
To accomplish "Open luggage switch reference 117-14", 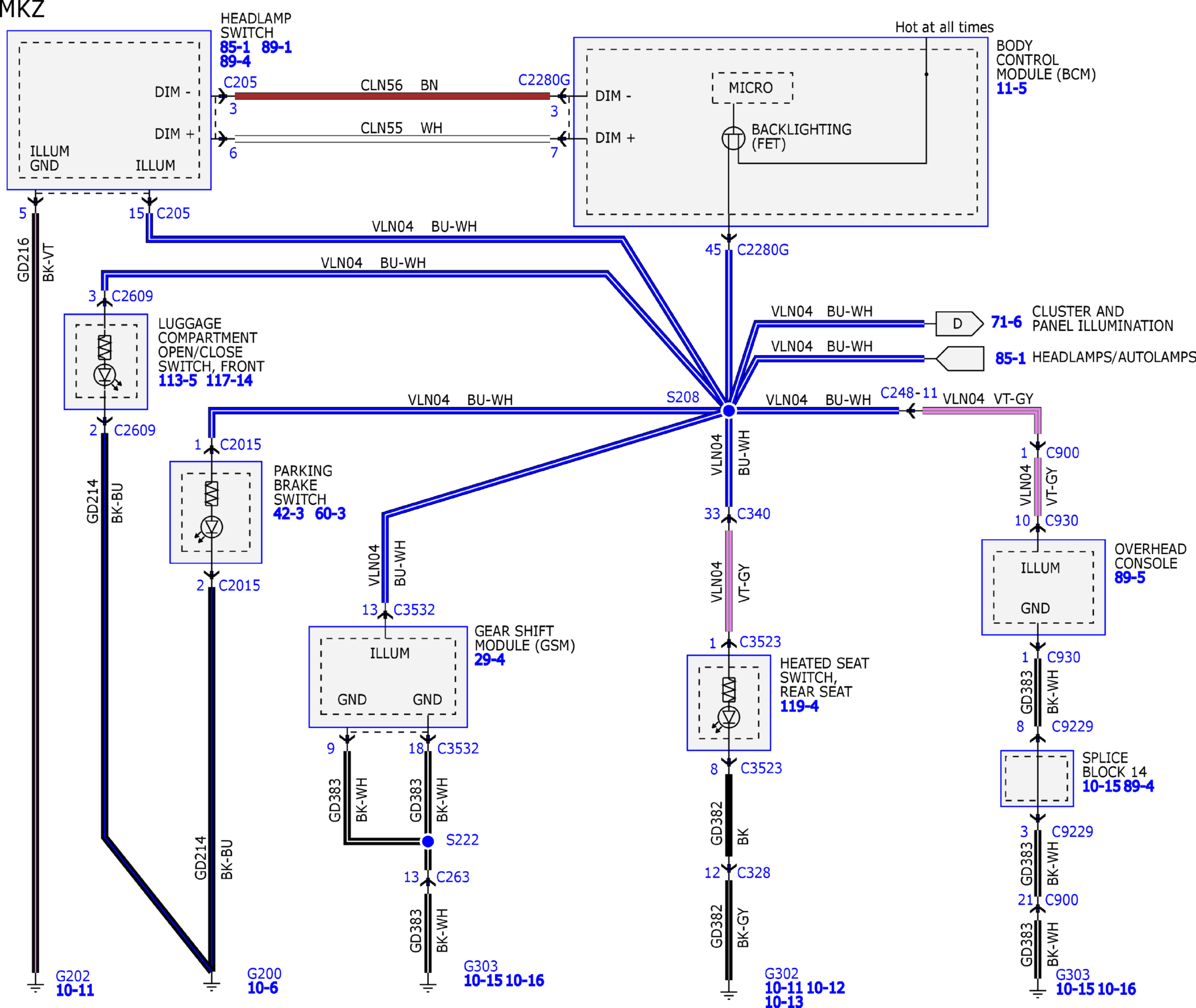I will click(x=229, y=381).
